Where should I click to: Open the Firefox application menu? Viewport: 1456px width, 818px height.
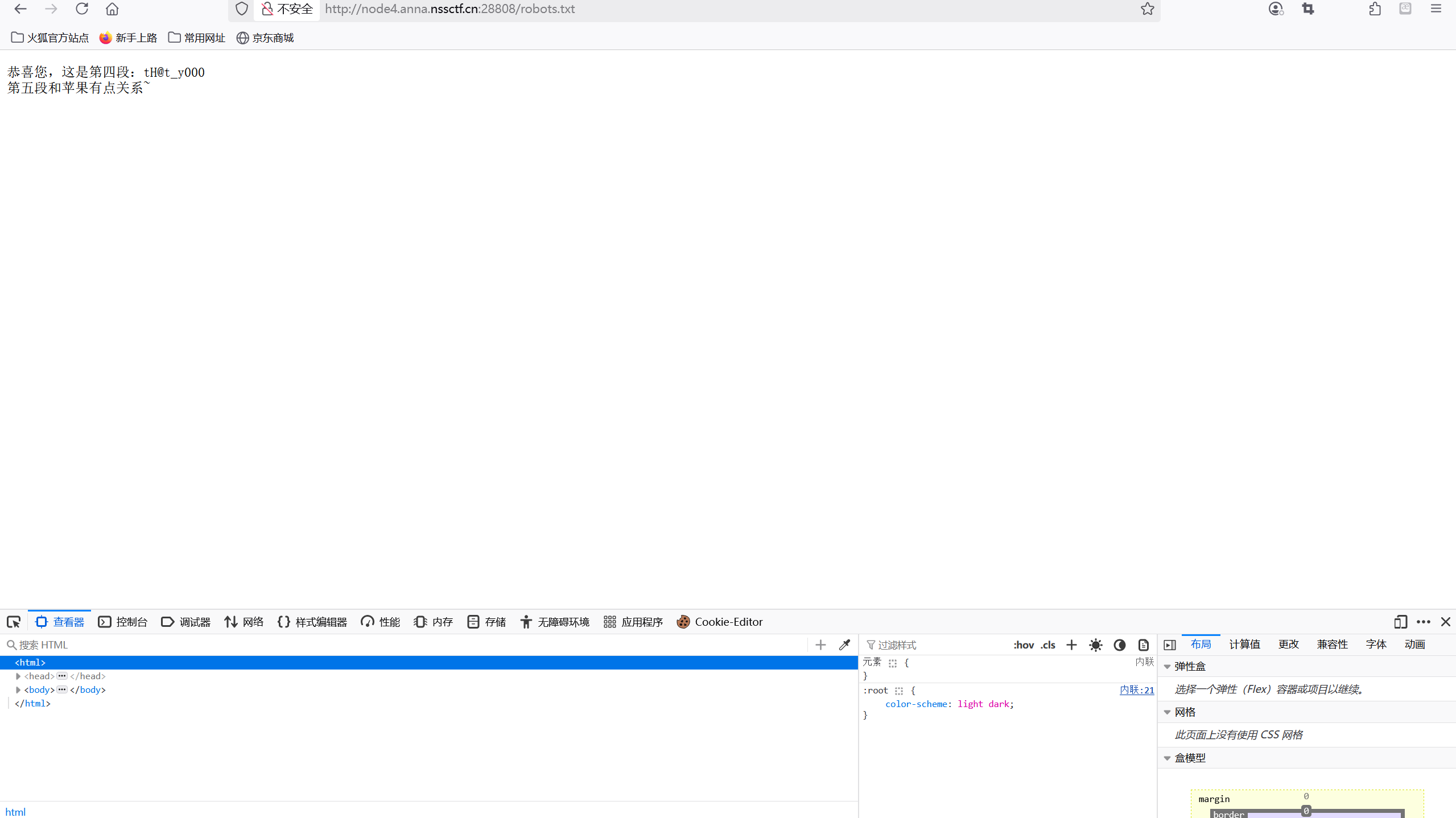tap(1436, 9)
